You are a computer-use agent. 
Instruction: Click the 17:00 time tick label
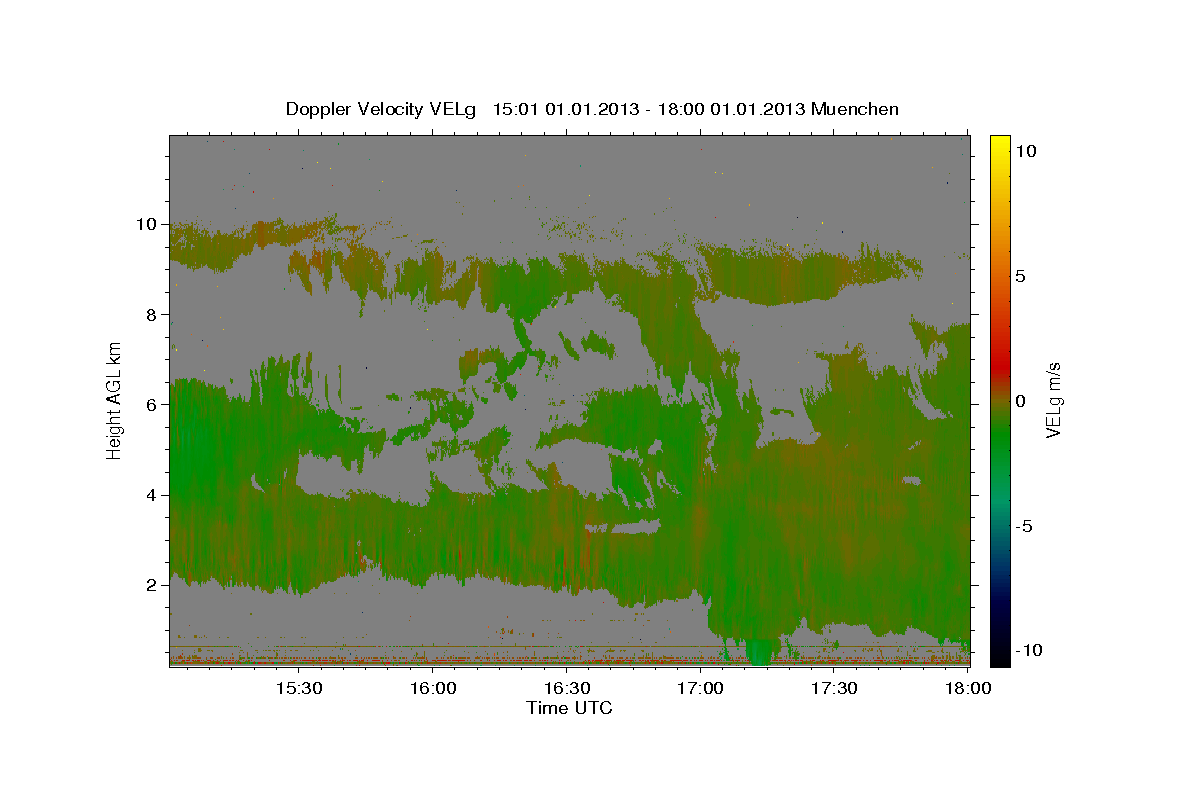pyautogui.click(x=701, y=689)
